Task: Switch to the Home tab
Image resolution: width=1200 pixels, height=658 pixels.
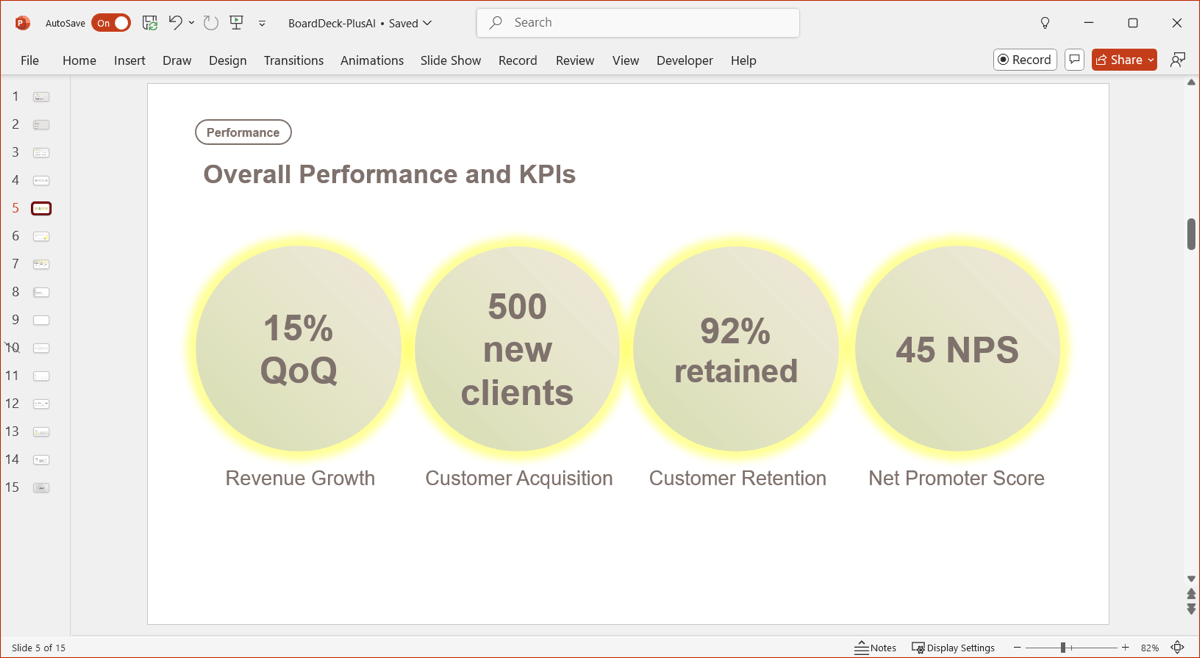Action: click(79, 60)
